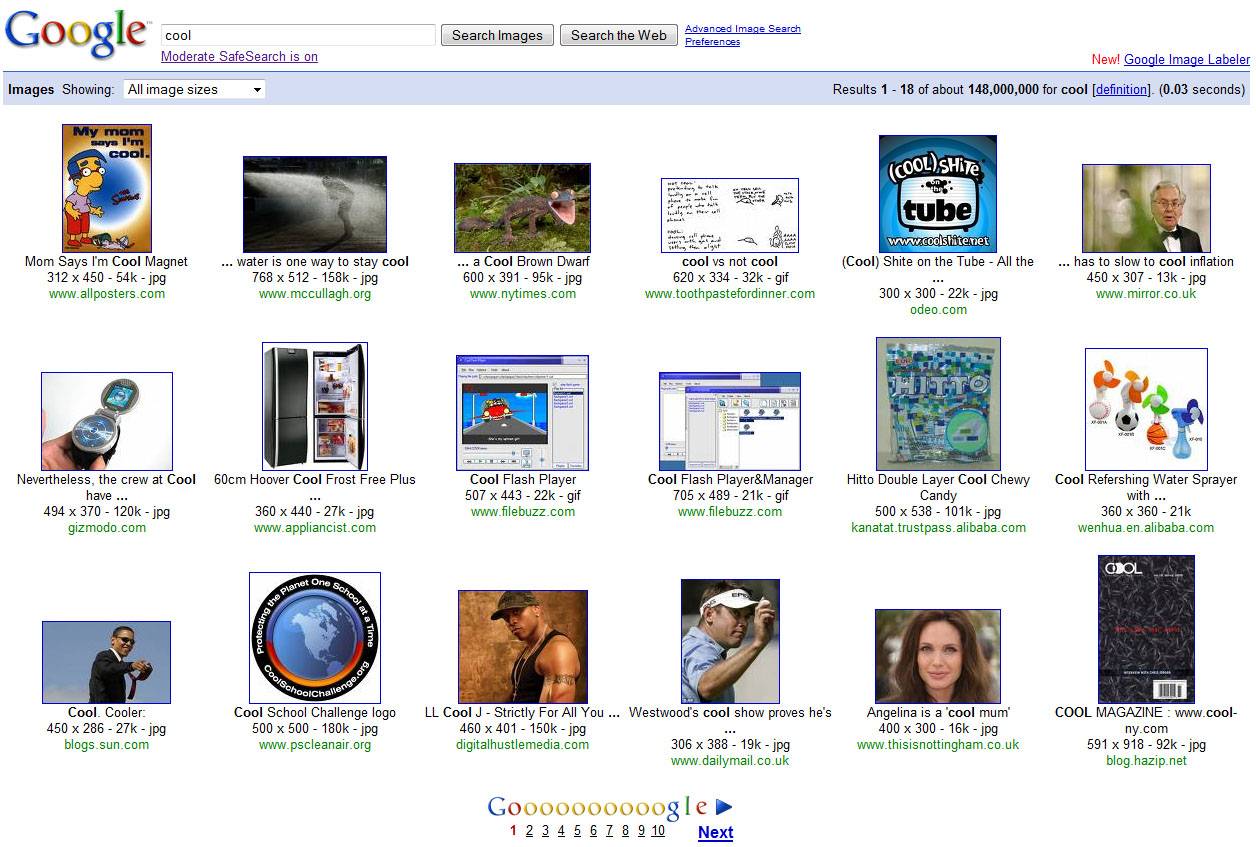Click digitalhustlemedia.com source text

[x=523, y=745]
